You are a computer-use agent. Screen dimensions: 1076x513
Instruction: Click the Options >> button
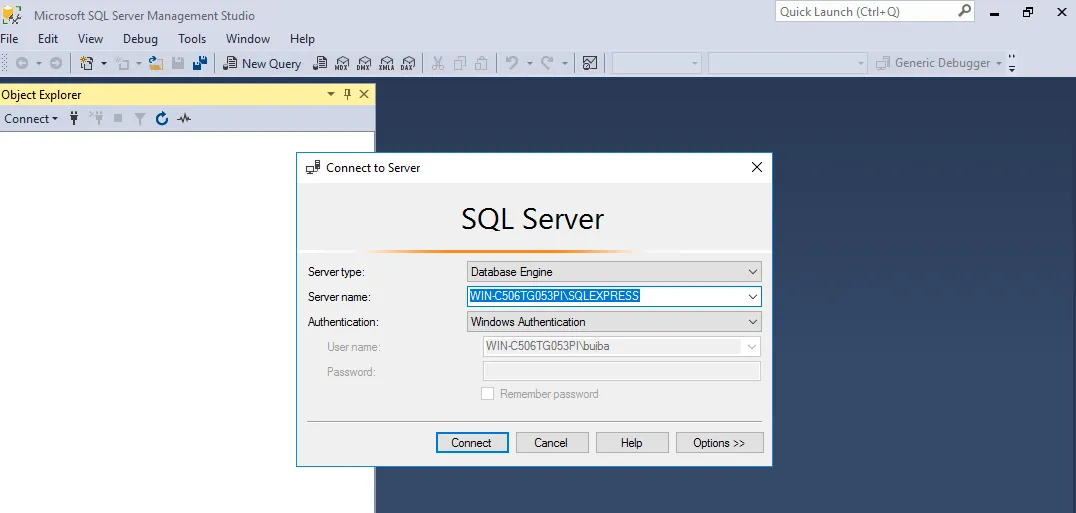click(x=719, y=443)
